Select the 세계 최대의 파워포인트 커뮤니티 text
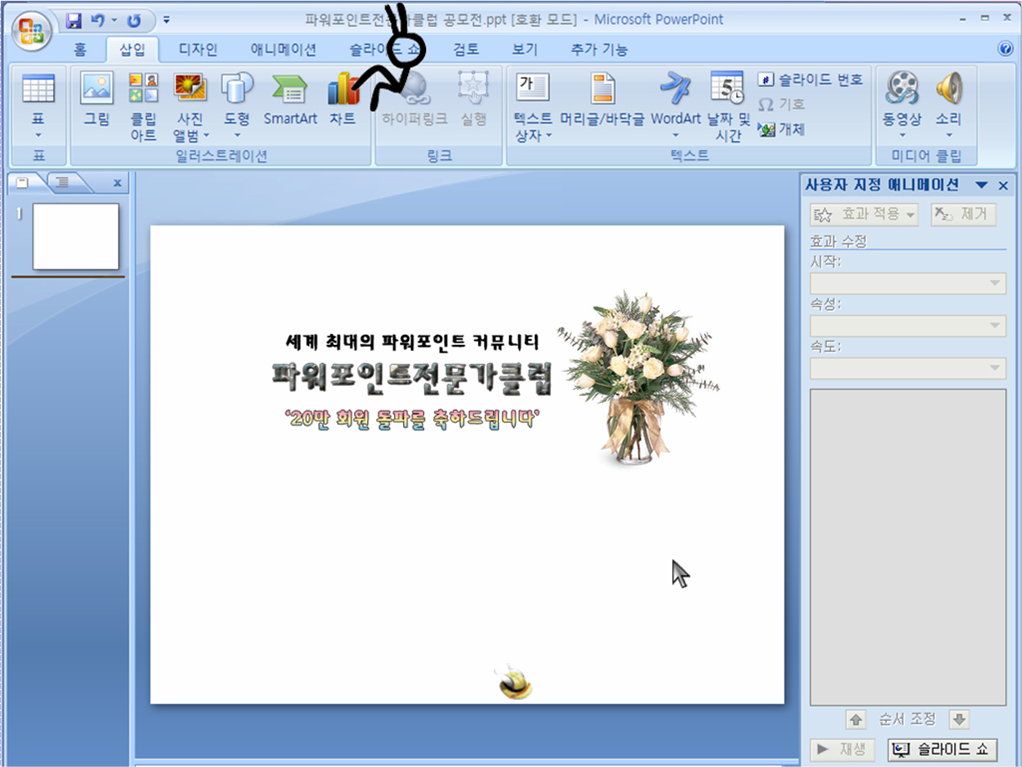1022x767 pixels. [412, 341]
